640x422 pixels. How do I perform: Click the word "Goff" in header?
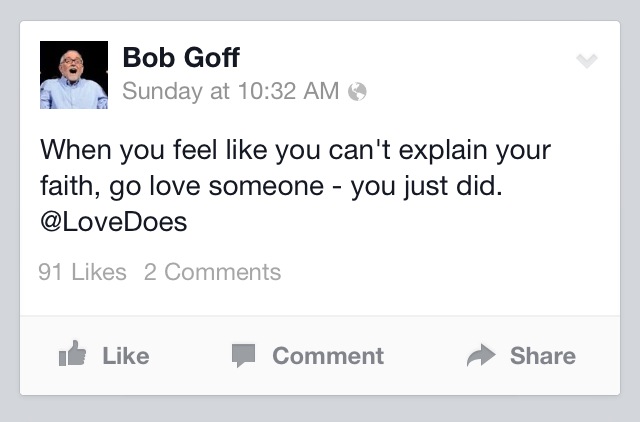pyautogui.click(x=210, y=58)
